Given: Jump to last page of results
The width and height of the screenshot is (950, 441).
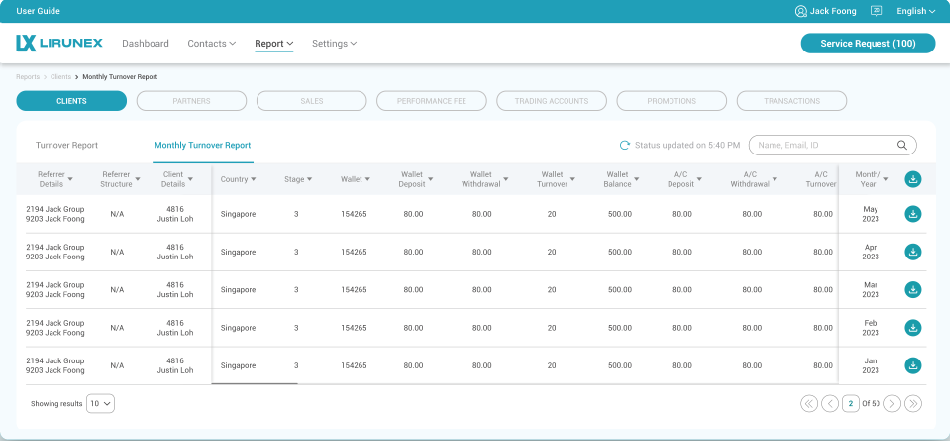Looking at the screenshot, I should 912,403.
